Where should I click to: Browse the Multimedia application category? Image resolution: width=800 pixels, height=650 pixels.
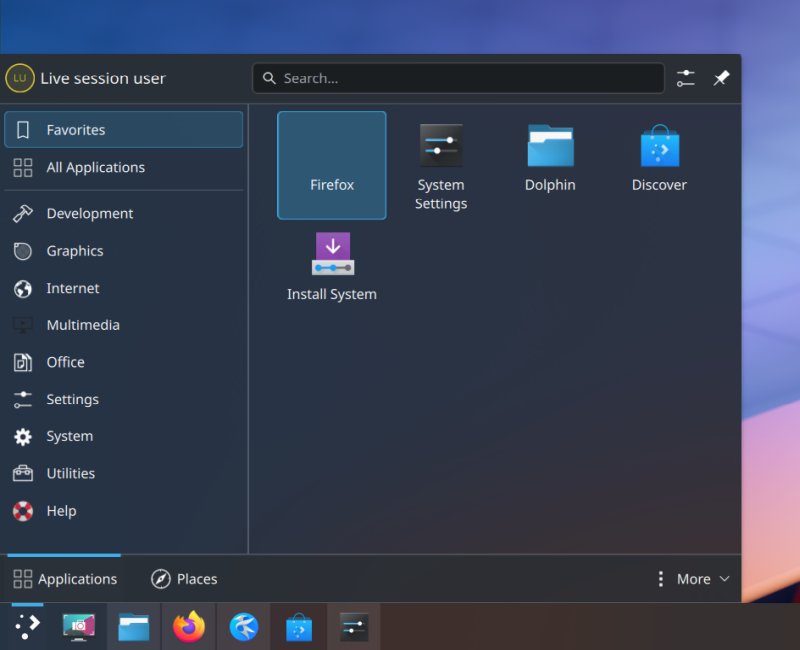click(x=83, y=325)
